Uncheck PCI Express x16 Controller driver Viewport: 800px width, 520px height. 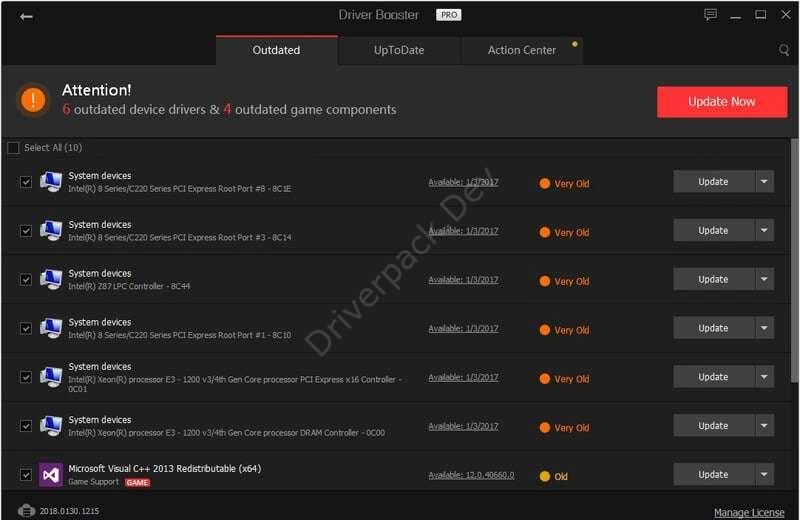coord(26,377)
